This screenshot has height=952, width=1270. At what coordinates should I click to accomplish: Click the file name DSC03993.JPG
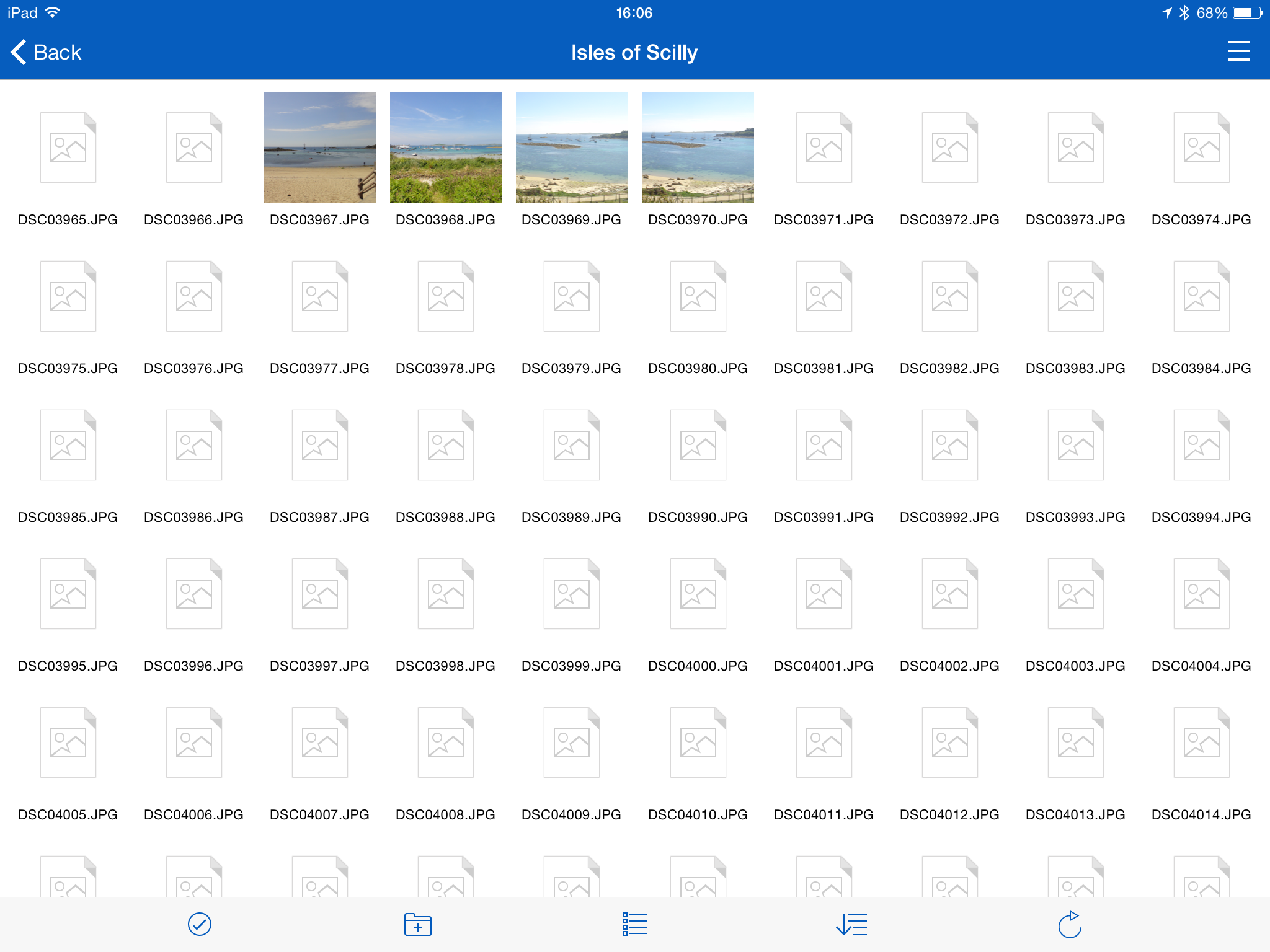(1076, 517)
